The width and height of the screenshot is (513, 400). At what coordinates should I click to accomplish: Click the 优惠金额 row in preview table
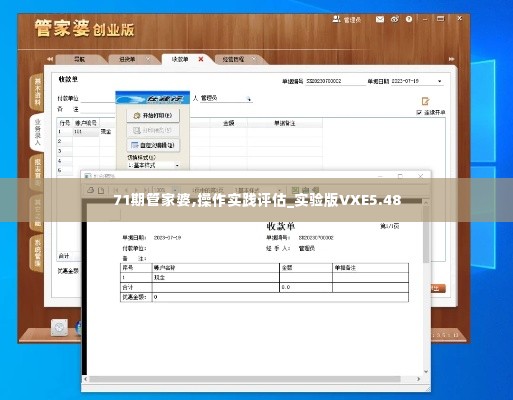[264, 297]
